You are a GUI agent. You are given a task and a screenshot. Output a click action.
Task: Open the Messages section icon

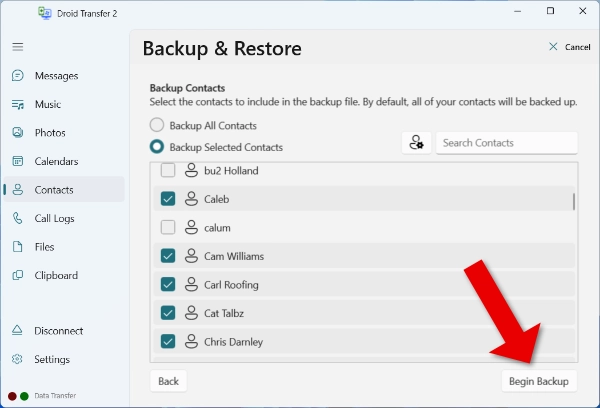17,76
